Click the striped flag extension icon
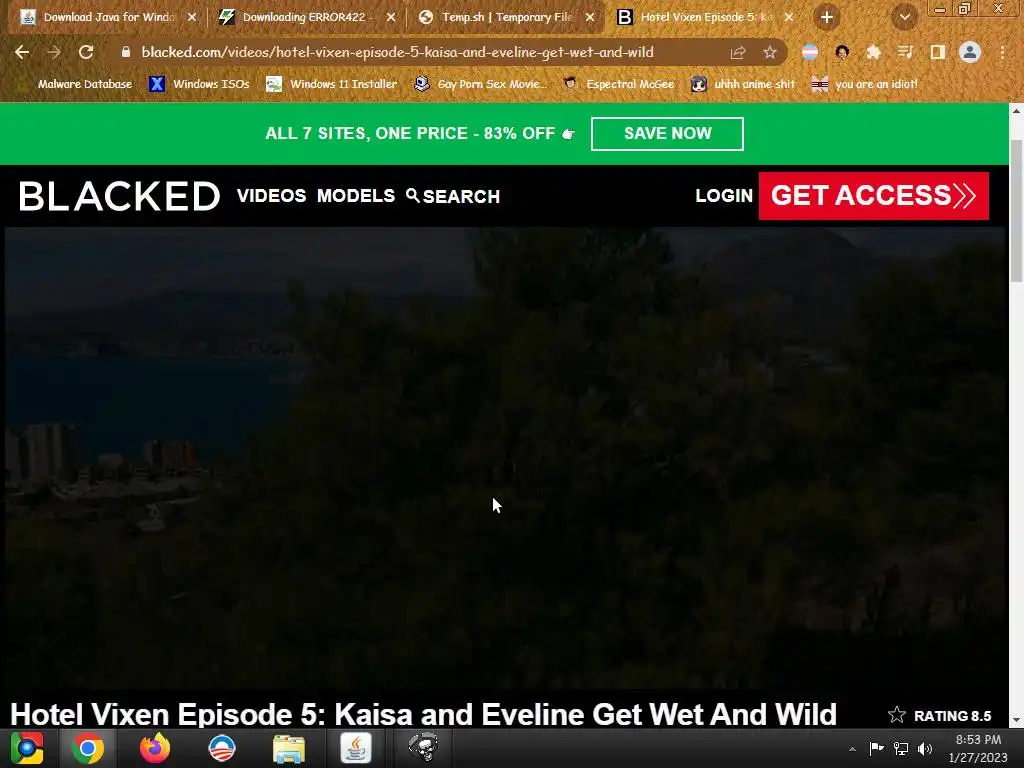 pyautogui.click(x=810, y=52)
